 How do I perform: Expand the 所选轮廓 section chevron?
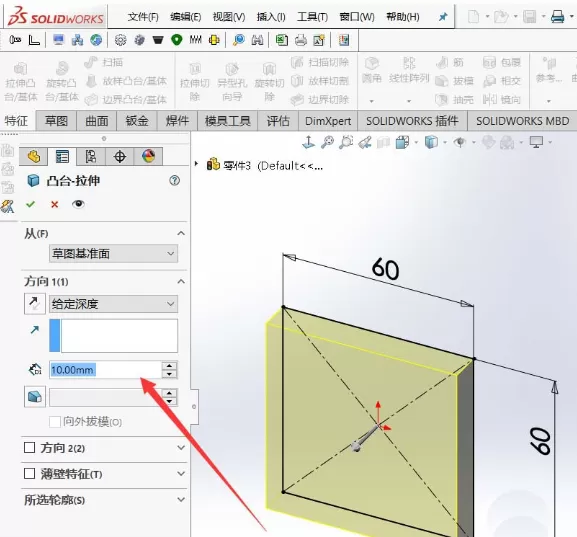coord(181,500)
